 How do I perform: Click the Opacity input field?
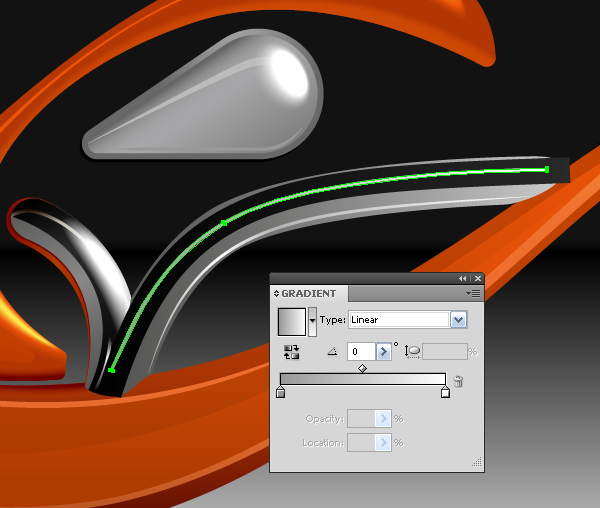(361, 419)
